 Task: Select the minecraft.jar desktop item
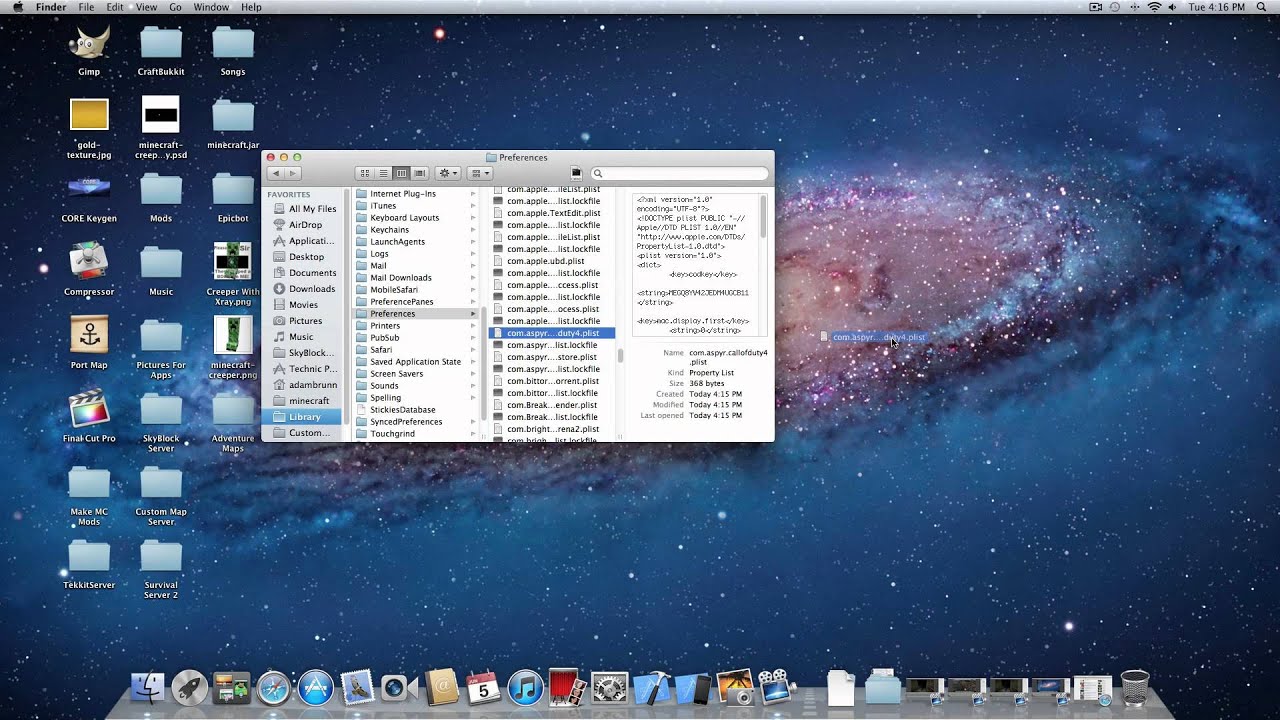[233, 116]
